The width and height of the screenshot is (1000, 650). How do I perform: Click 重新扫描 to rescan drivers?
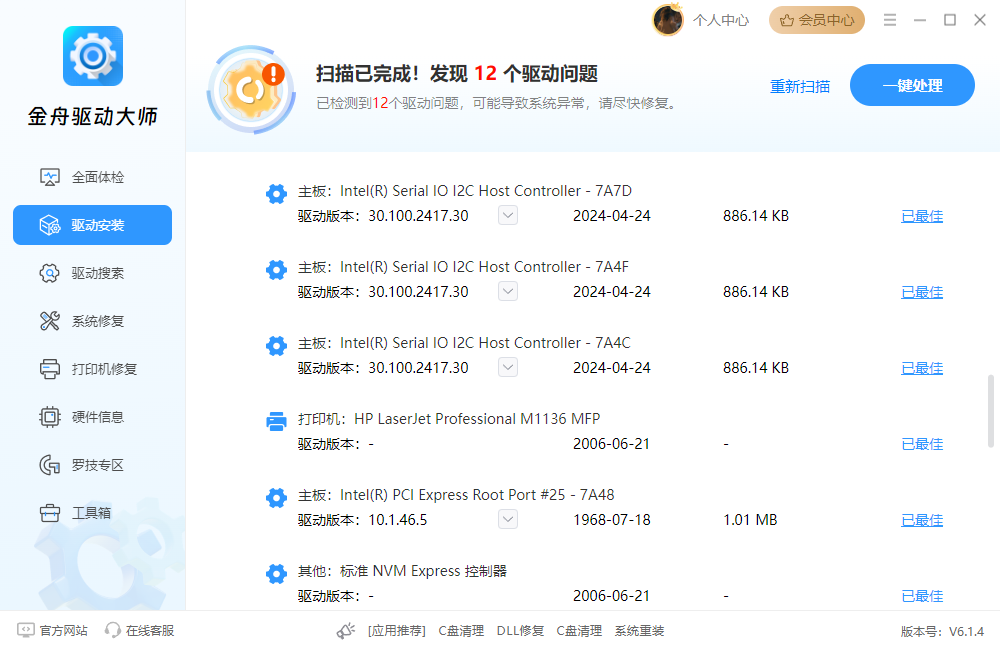pyautogui.click(x=800, y=86)
